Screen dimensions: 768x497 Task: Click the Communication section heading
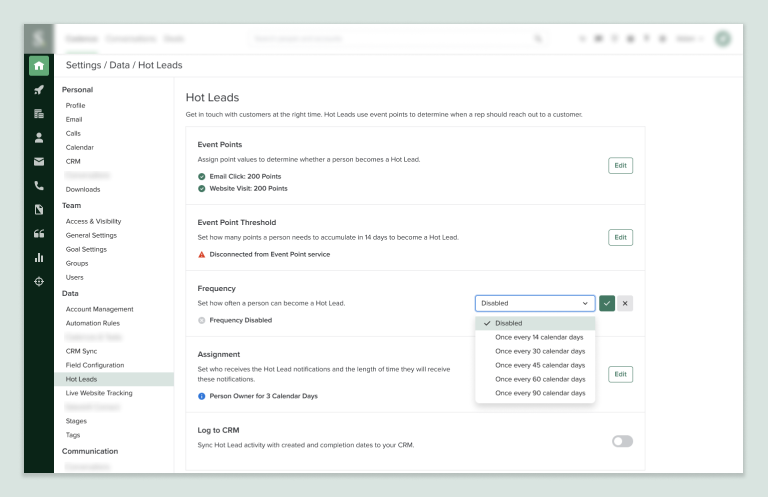90,451
